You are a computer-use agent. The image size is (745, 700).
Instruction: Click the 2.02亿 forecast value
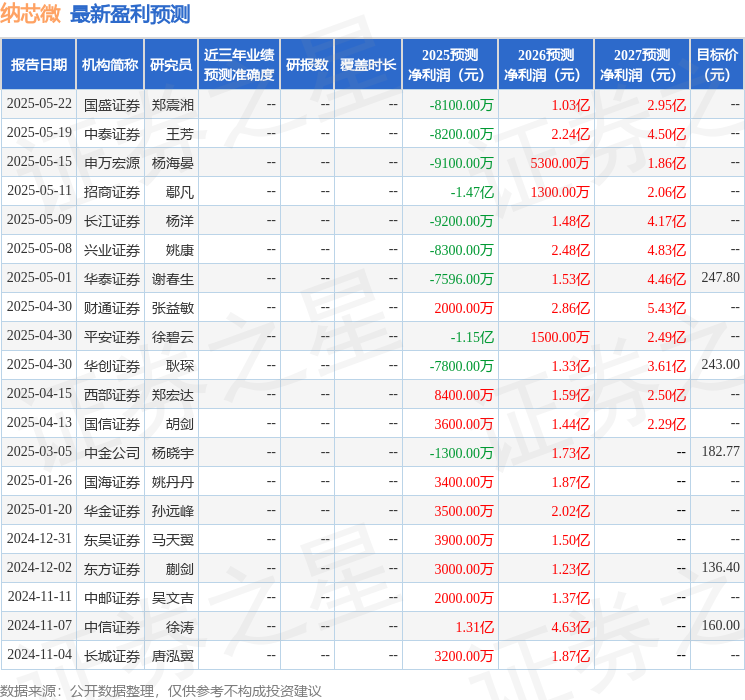click(x=571, y=511)
